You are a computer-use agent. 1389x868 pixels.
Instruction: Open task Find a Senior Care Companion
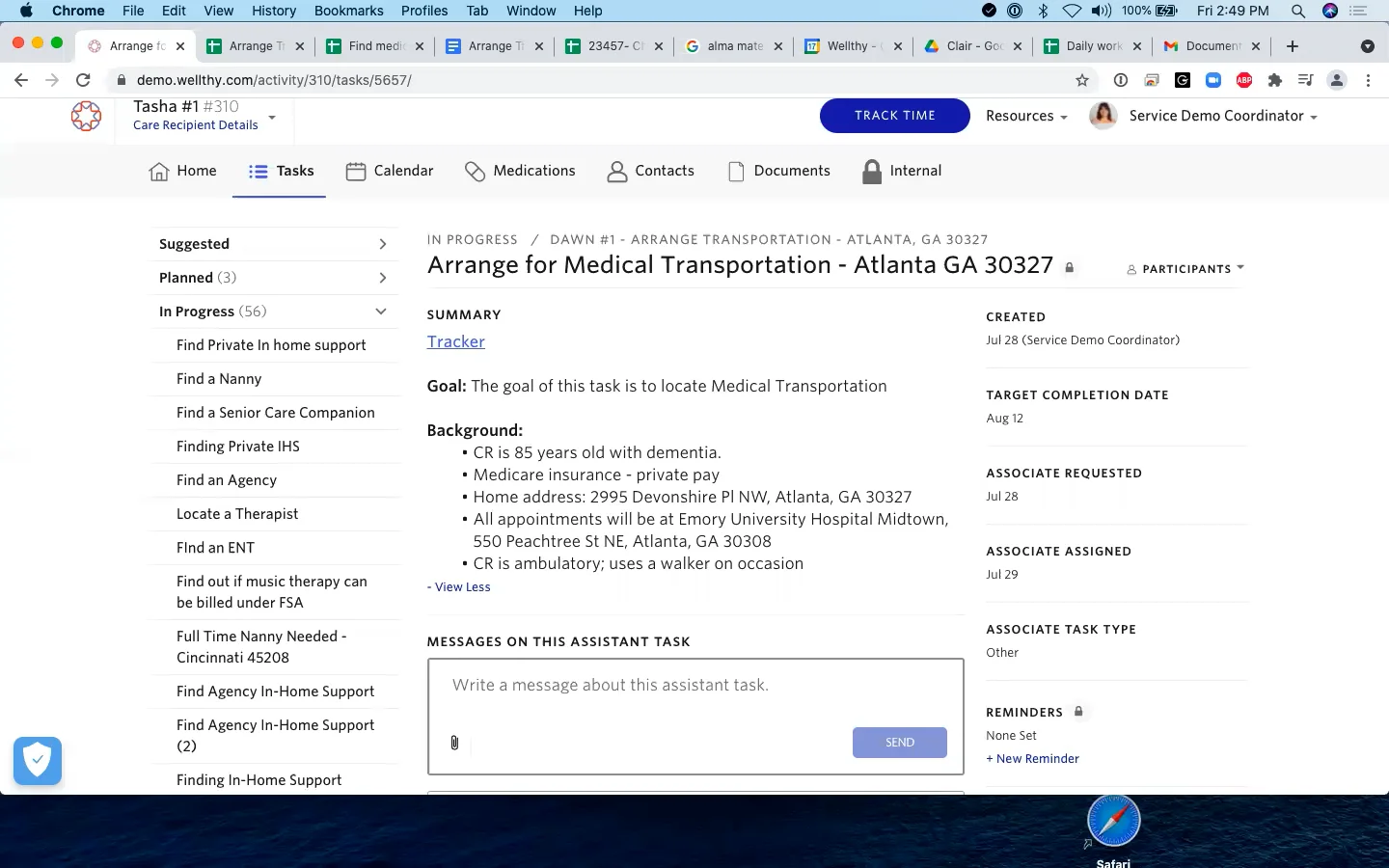[276, 413]
